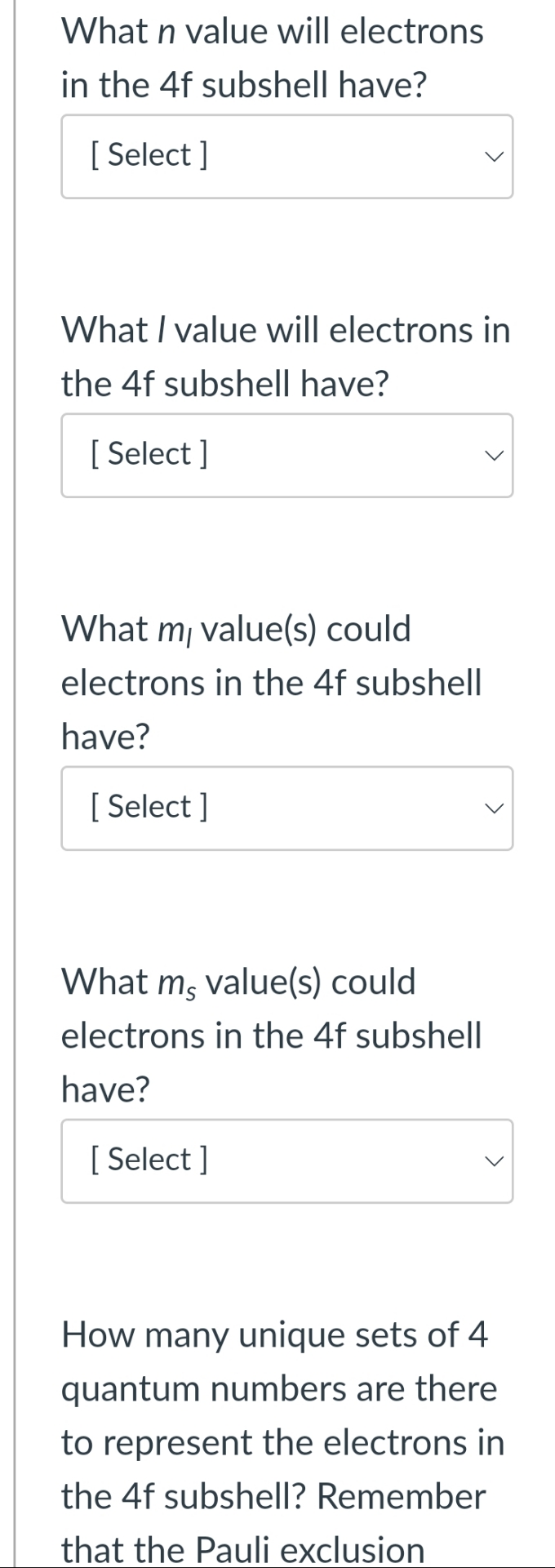555x1568 pixels.
Task: Click the ml value(s) question text
Action: (269, 682)
